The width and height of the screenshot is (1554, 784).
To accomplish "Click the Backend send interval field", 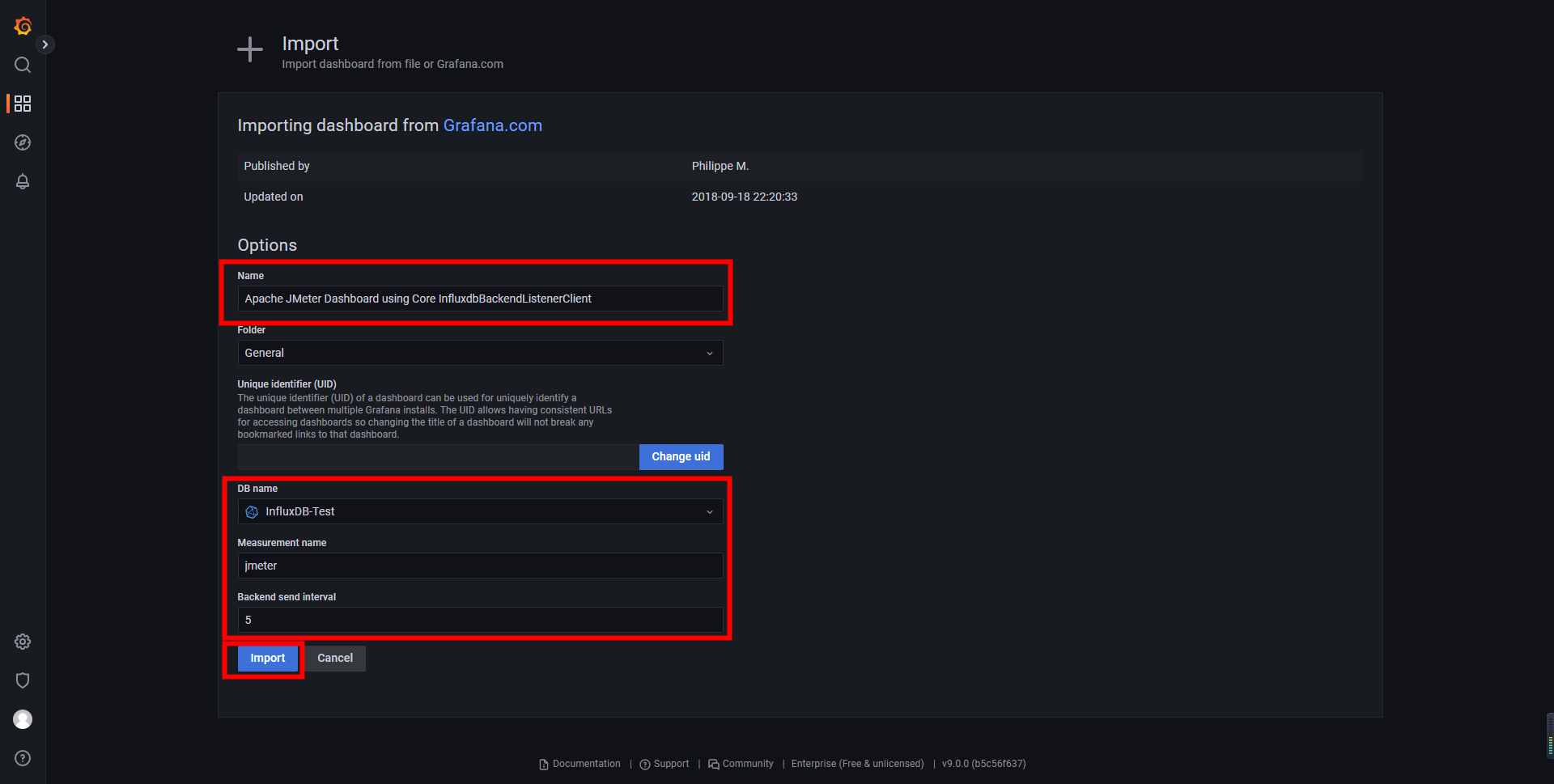I will point(480,620).
